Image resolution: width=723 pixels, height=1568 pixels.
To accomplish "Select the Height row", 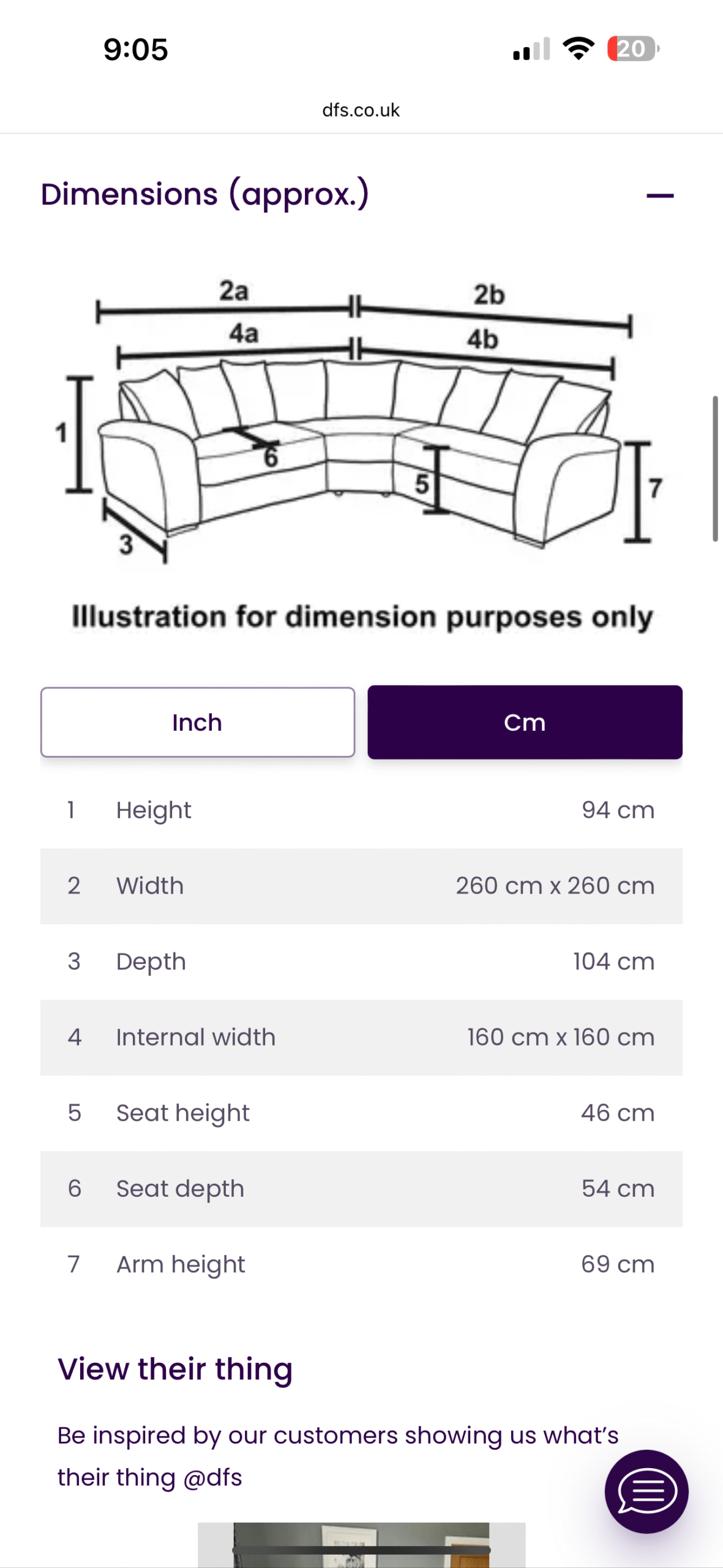I will (x=361, y=810).
